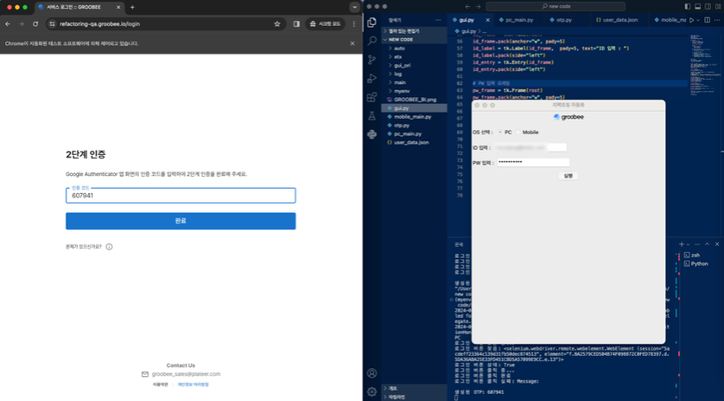724x401 pixels.
Task: Open Chrome's side panel icon
Action: point(296,24)
